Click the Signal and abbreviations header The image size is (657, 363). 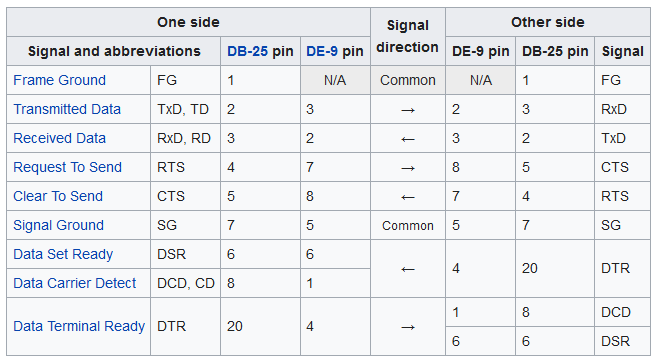(x=114, y=51)
